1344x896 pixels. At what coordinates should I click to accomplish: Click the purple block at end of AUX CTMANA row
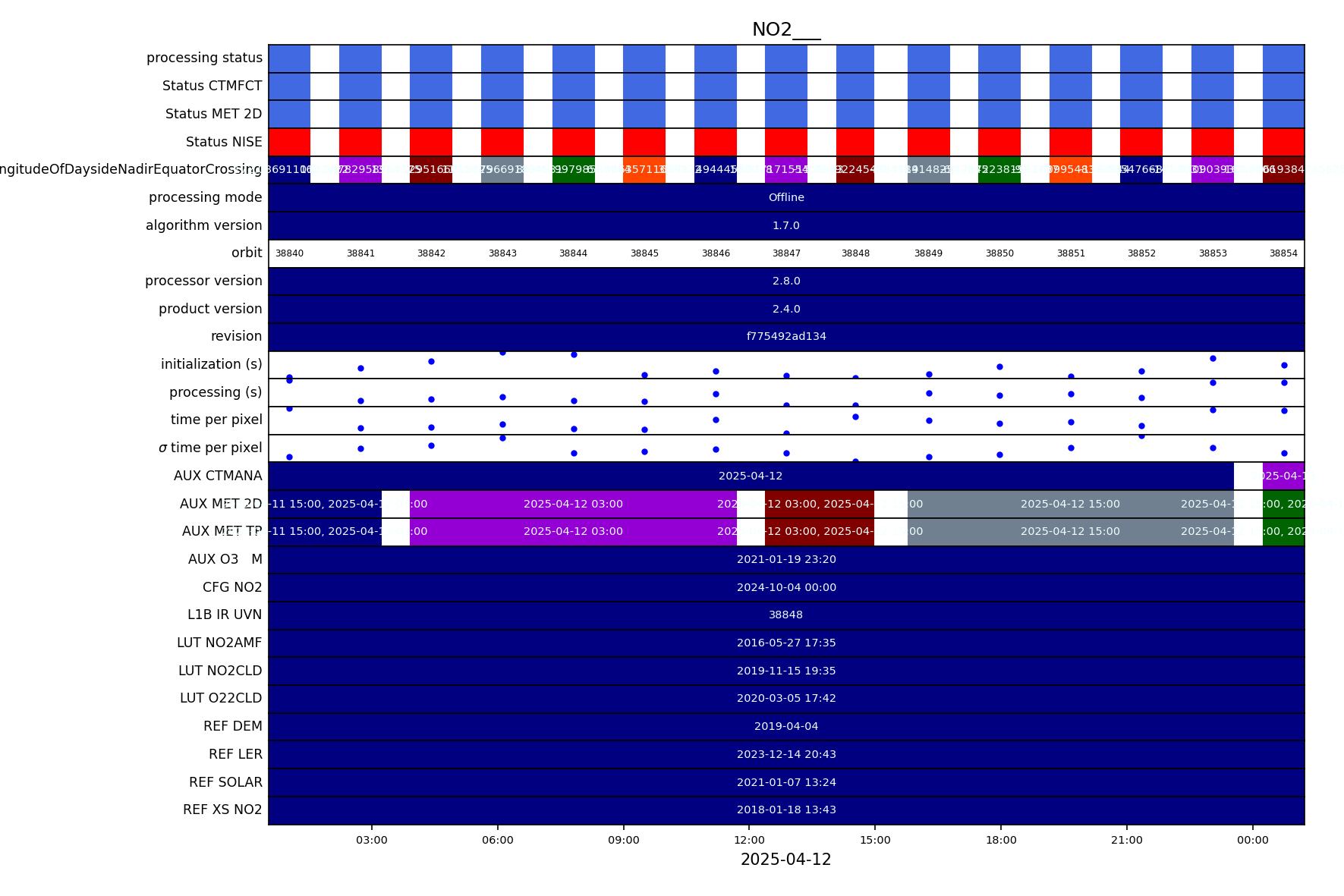tap(1283, 476)
